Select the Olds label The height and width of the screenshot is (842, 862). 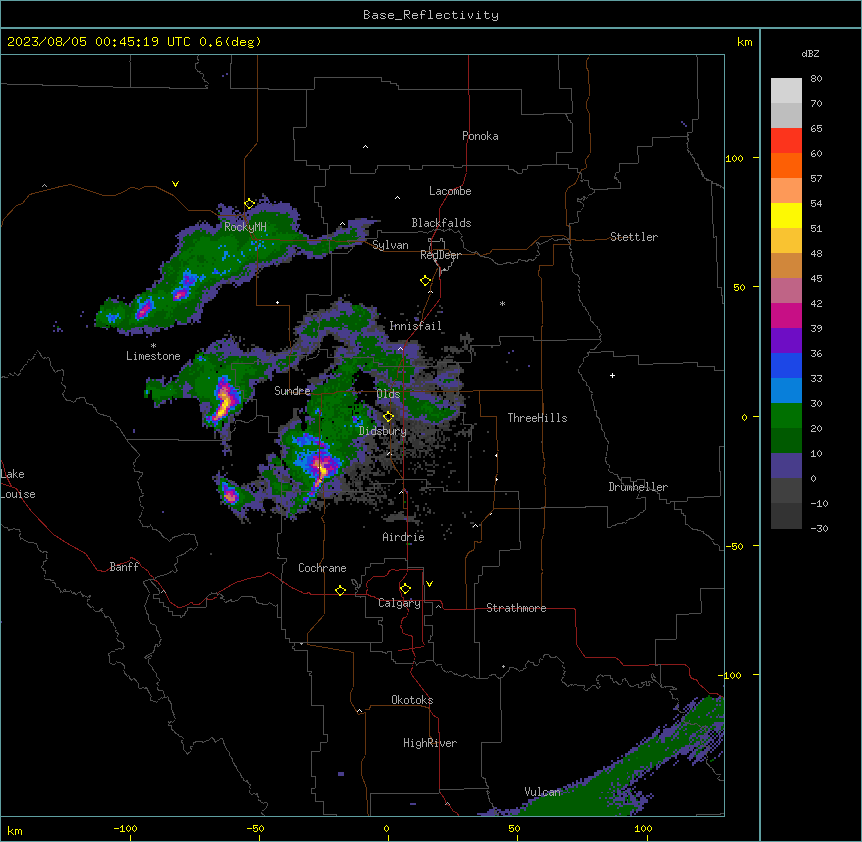pos(388,394)
